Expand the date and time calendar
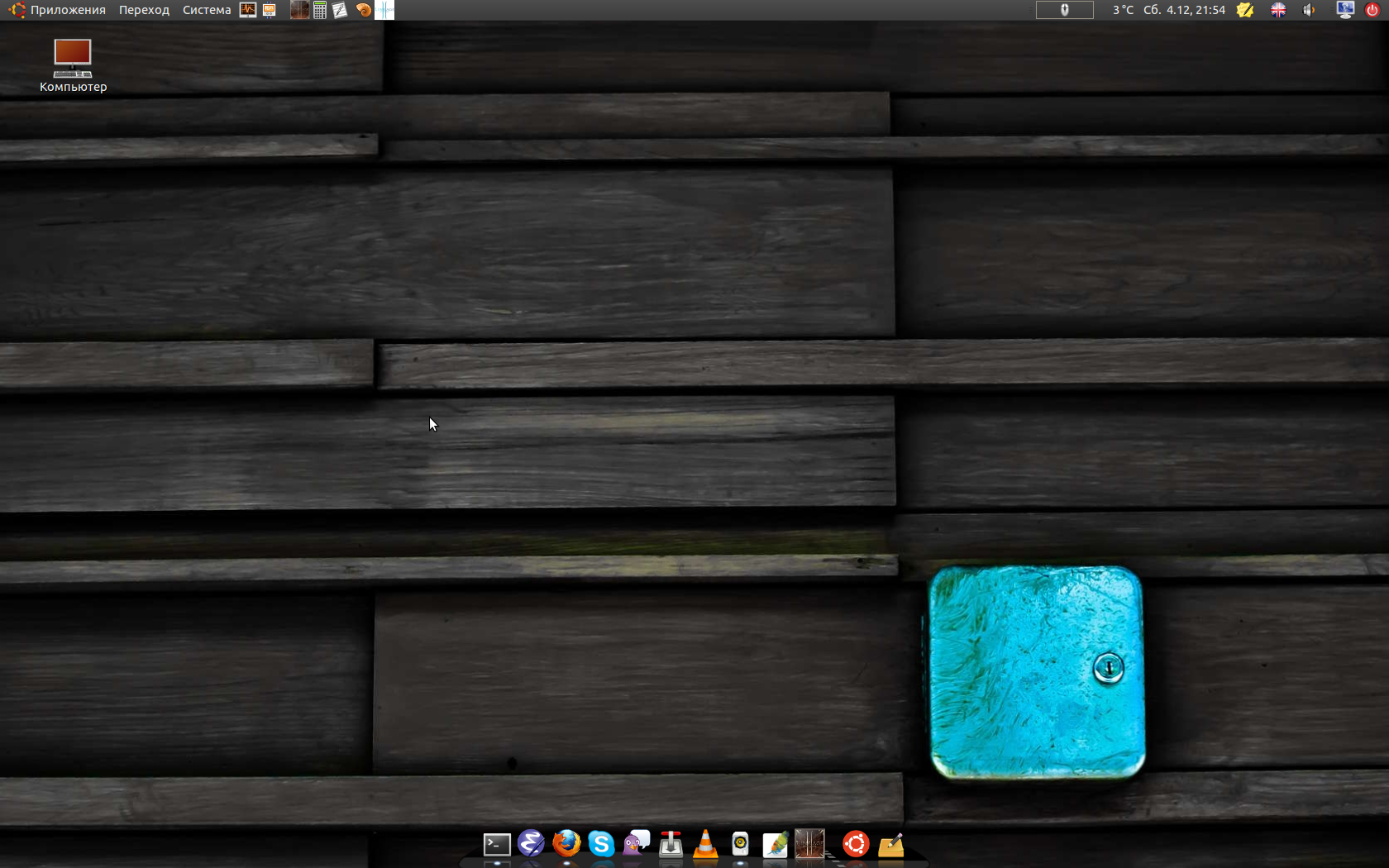The width and height of the screenshot is (1389, 868). [1184, 10]
